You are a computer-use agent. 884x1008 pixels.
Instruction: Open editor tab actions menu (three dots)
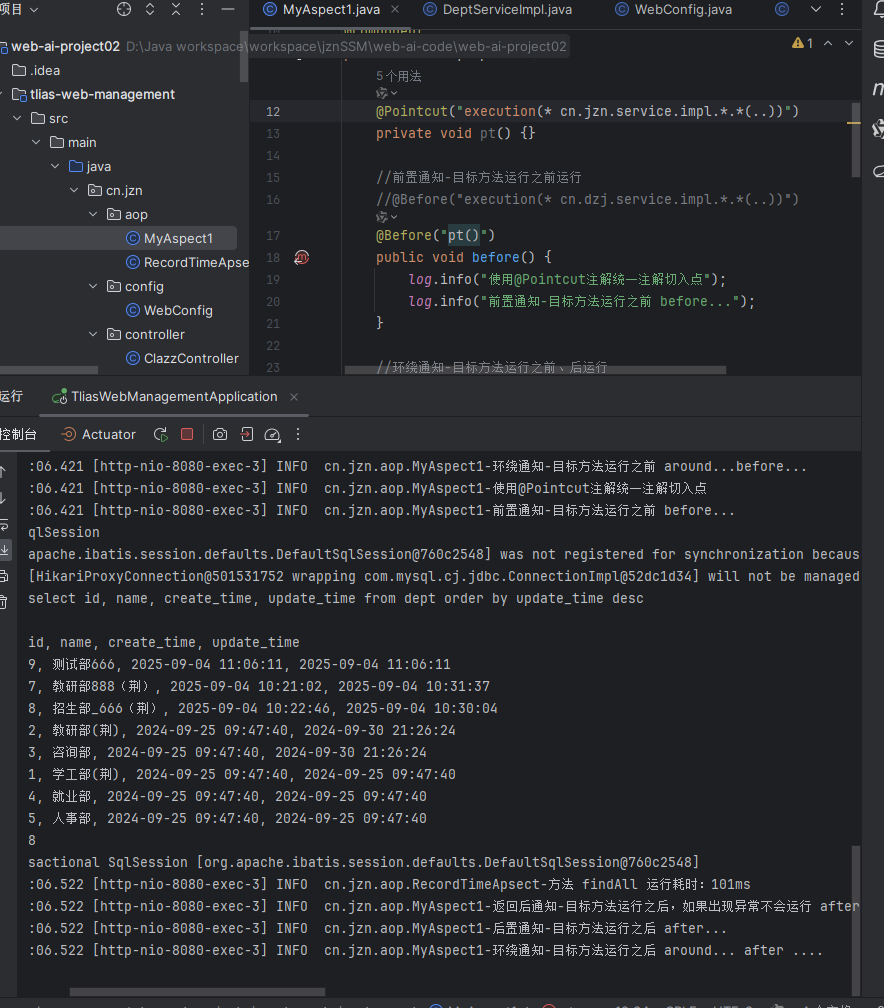[x=842, y=9]
